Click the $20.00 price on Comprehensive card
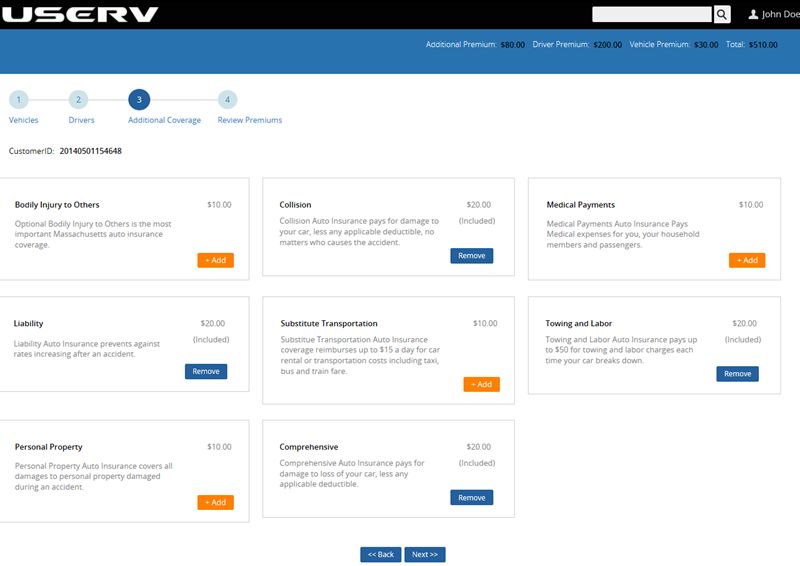Image resolution: width=800 pixels, height=566 pixels. click(479, 447)
